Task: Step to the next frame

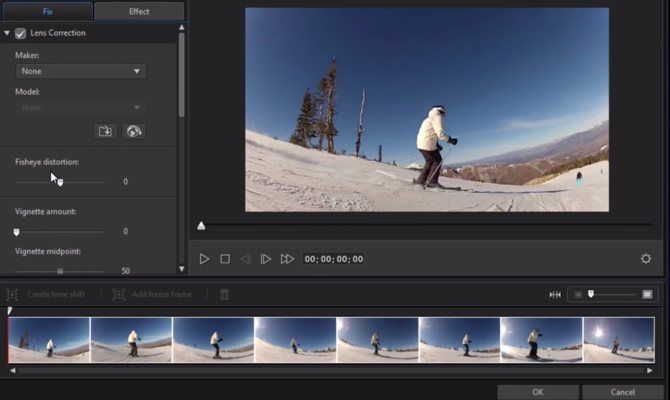Action: [x=266, y=259]
